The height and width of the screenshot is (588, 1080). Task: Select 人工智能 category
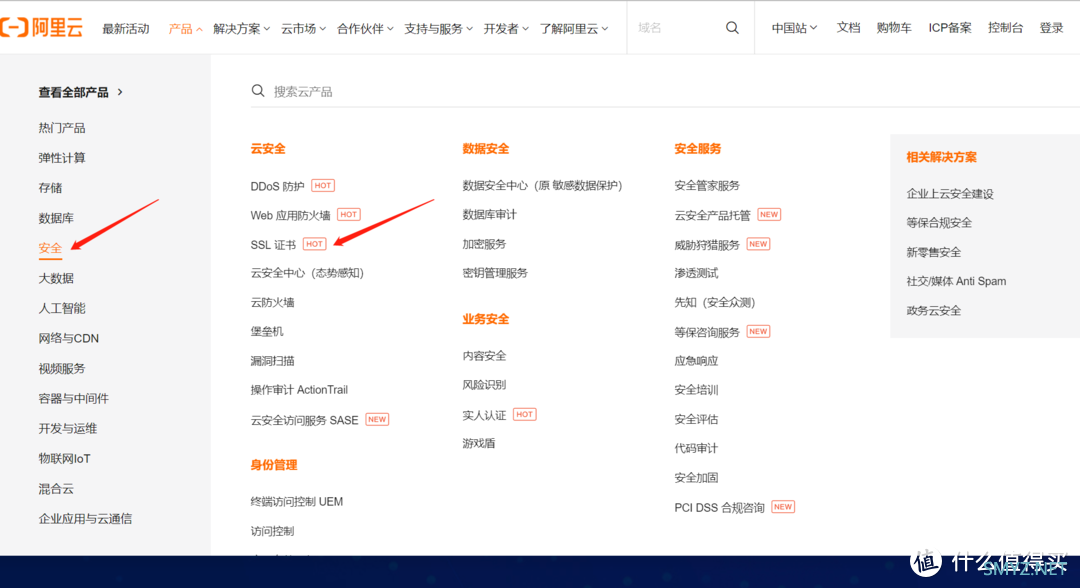62,308
